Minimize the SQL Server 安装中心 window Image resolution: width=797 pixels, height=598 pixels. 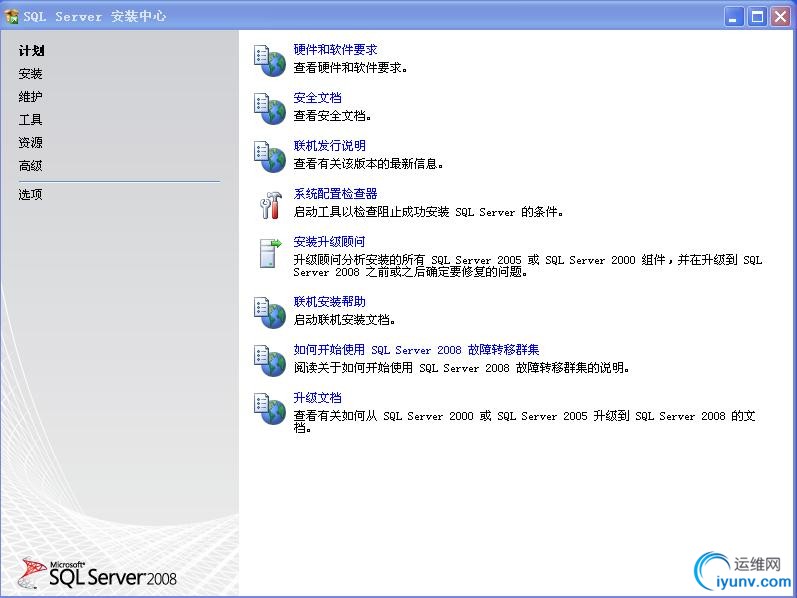click(x=733, y=17)
